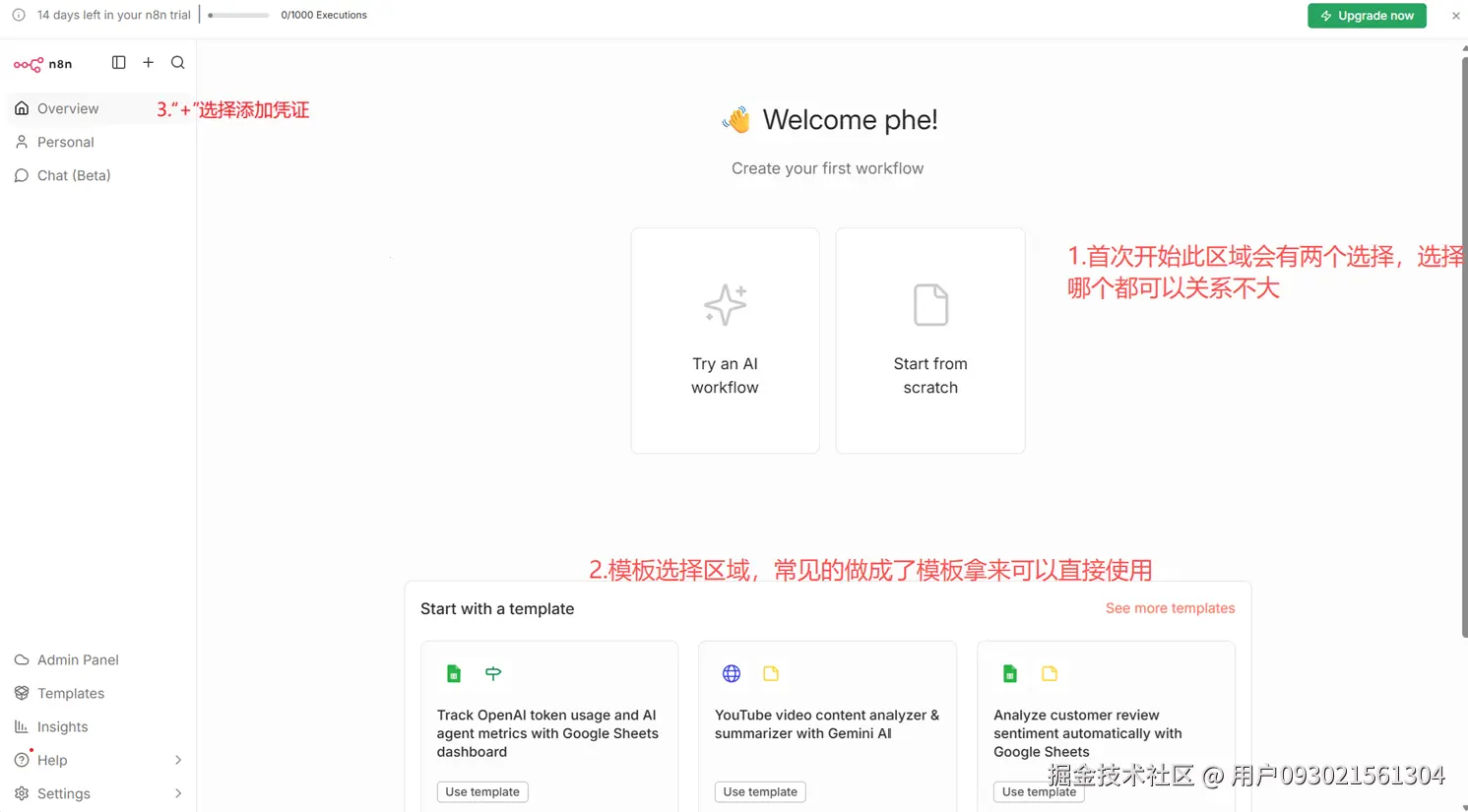The height and width of the screenshot is (812, 1468).
Task: Click the Templates box icon
Action: [x=22, y=693]
